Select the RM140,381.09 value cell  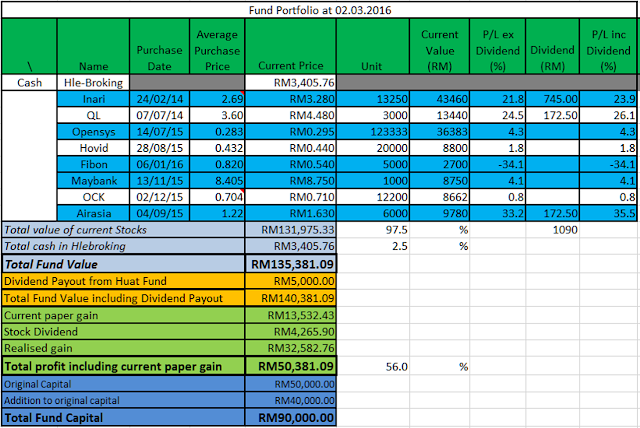point(291,298)
